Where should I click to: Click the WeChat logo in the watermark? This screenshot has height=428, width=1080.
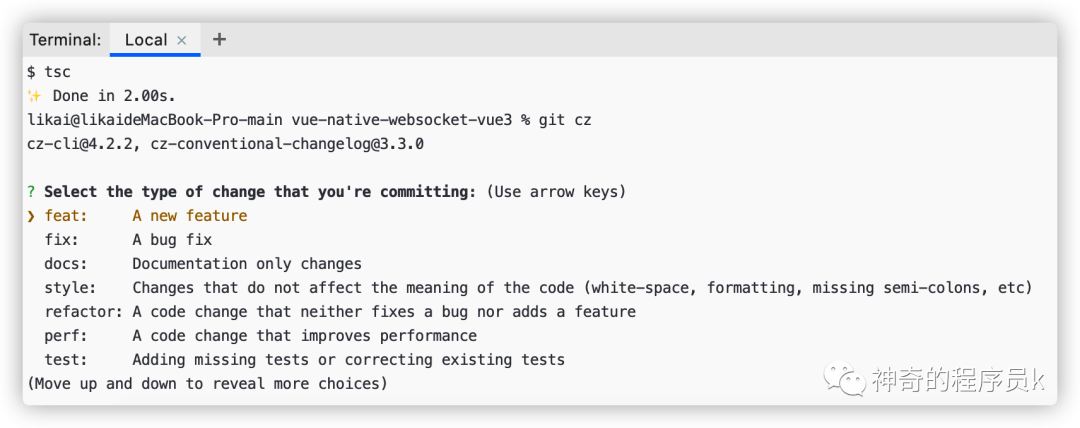click(844, 378)
